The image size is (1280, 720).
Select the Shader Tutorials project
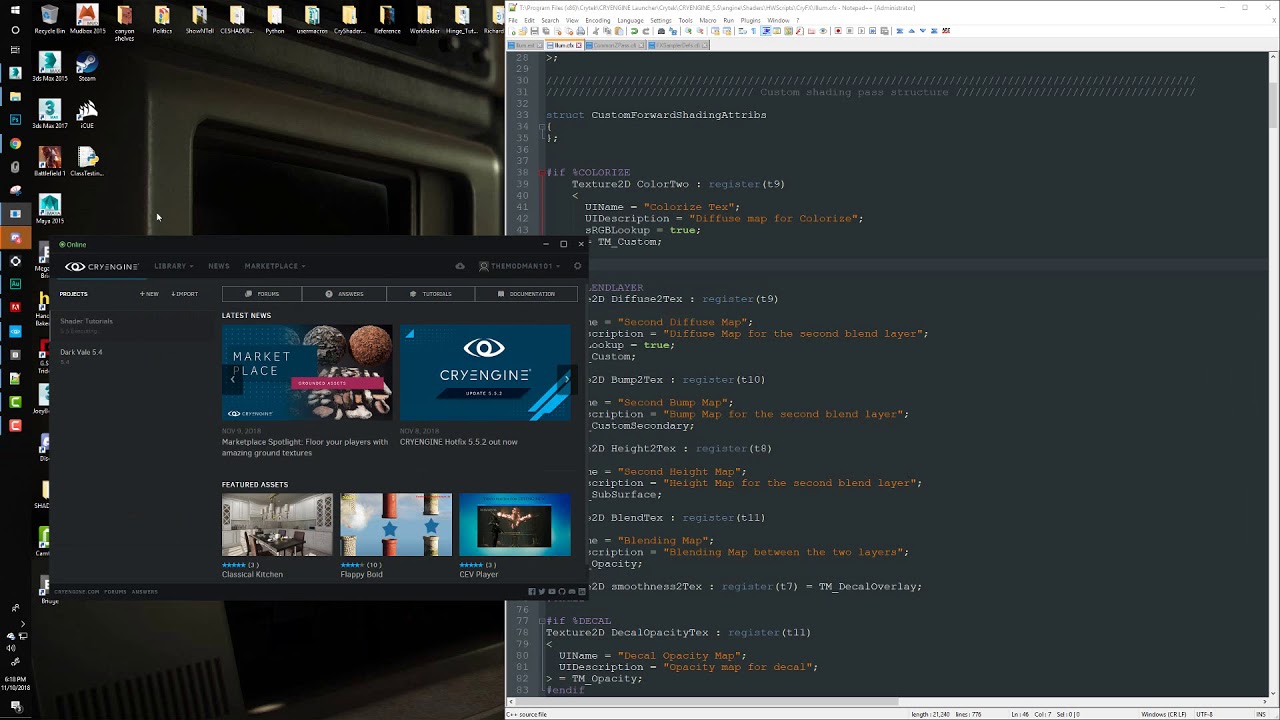coord(132,325)
